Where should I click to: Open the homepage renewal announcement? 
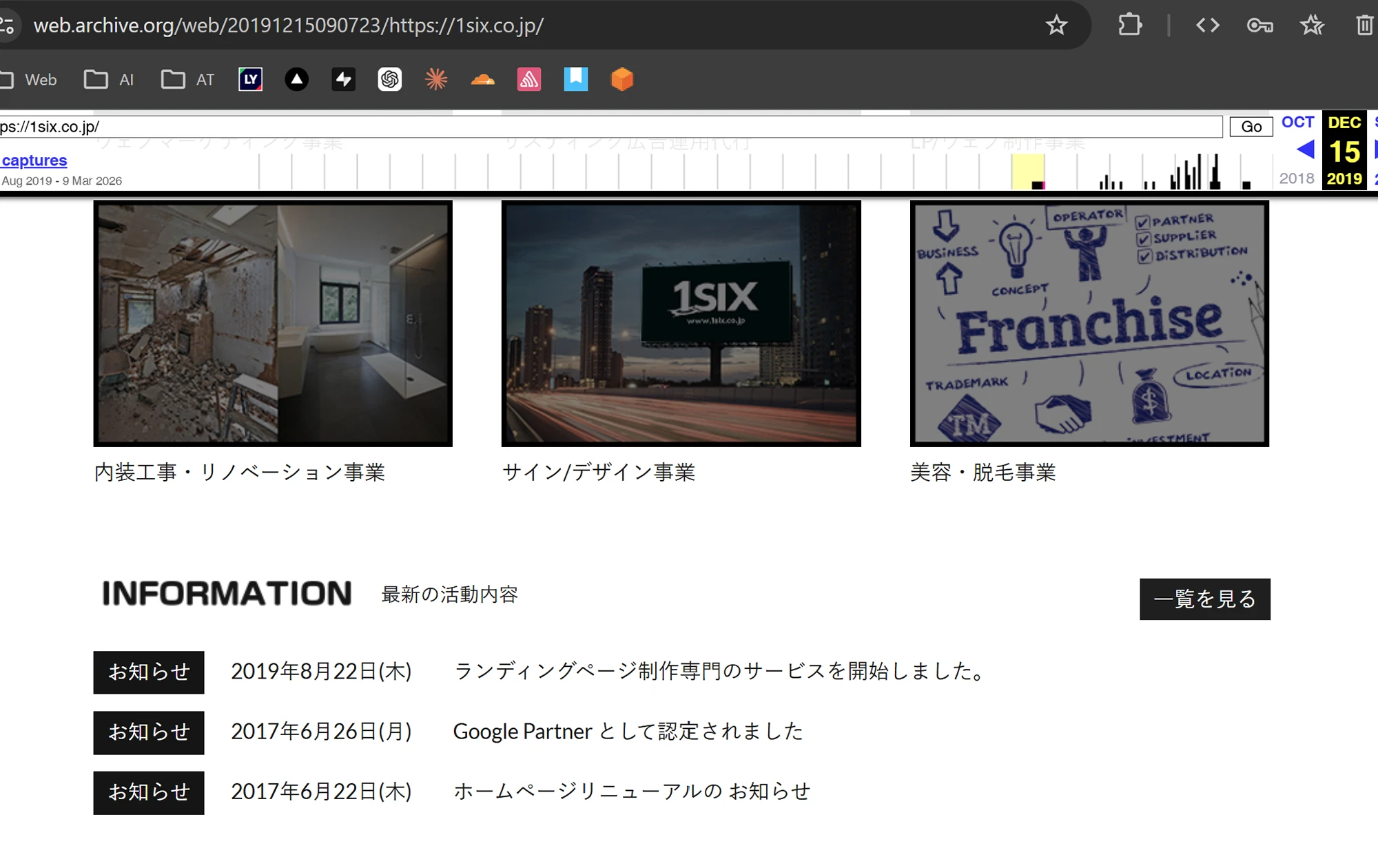(632, 792)
